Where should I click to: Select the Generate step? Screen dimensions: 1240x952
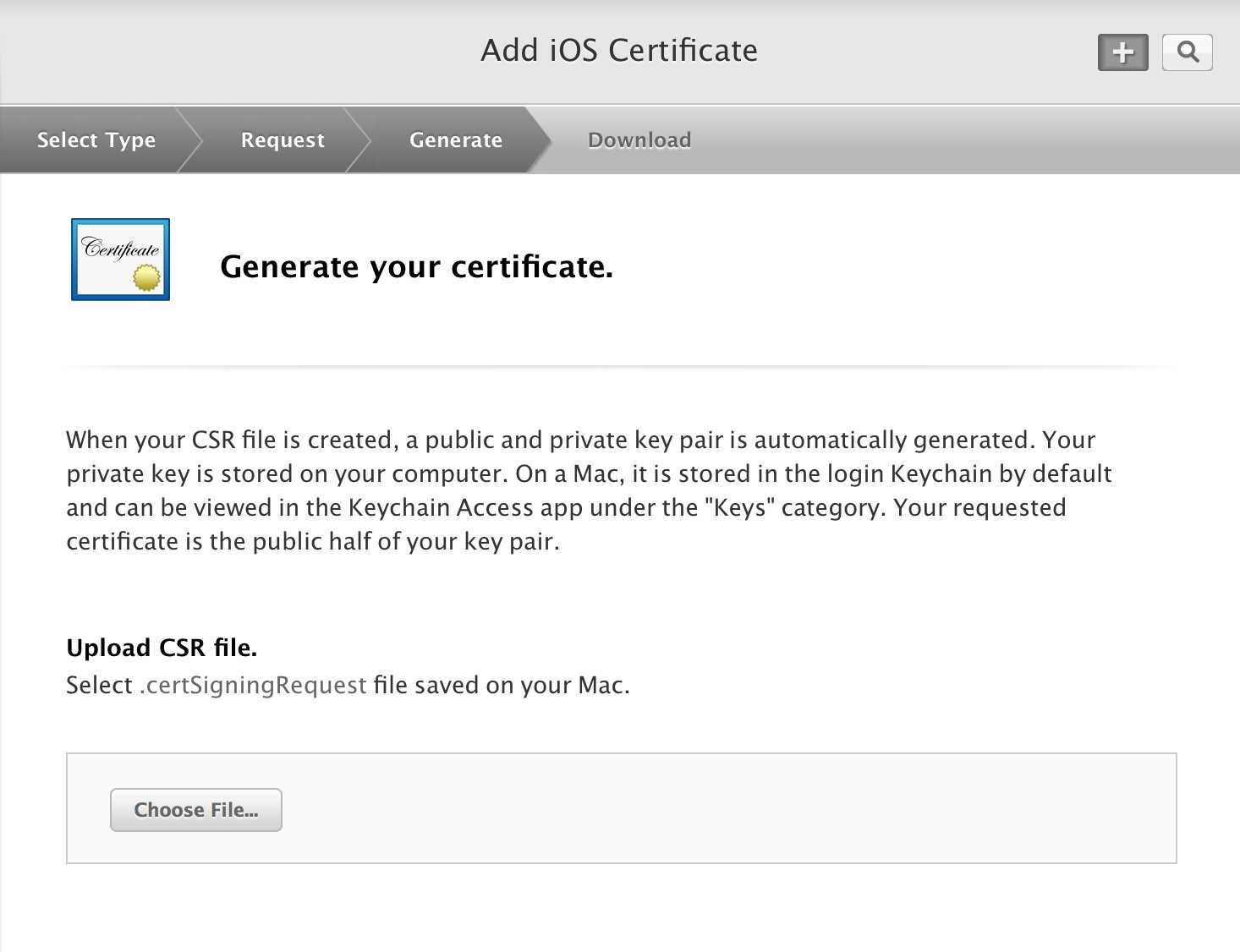click(455, 140)
